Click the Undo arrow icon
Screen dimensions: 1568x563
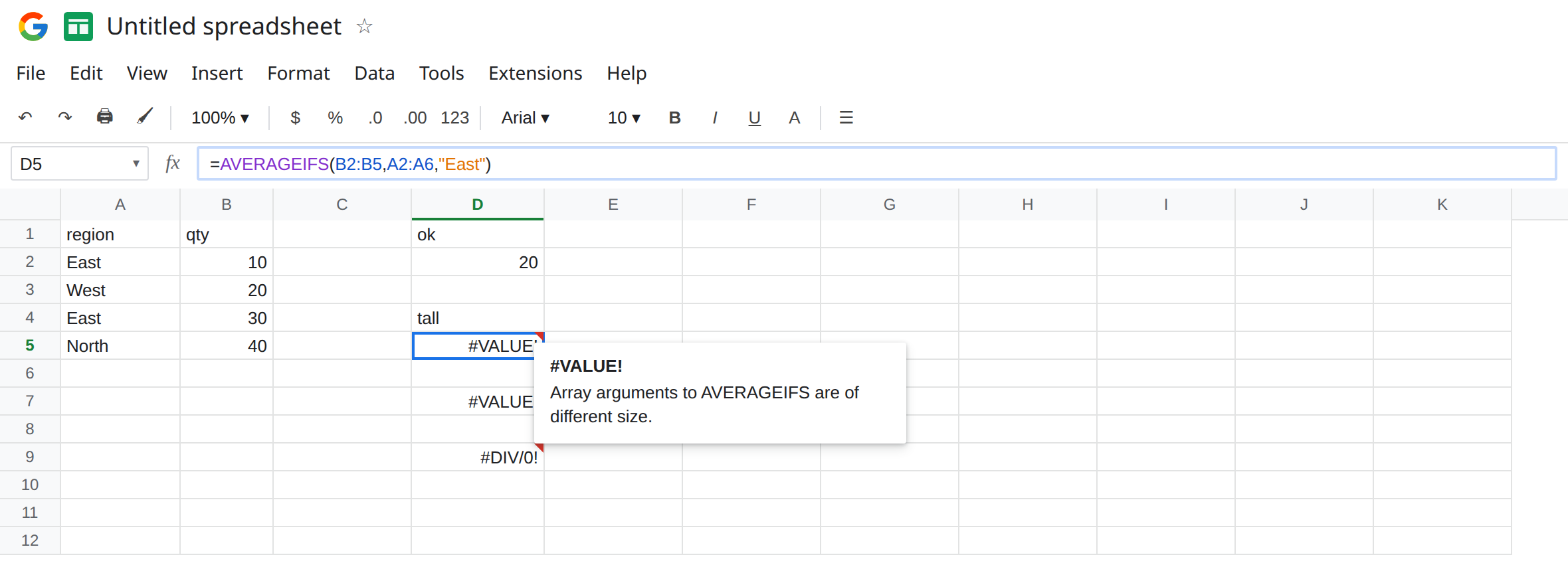pos(25,118)
